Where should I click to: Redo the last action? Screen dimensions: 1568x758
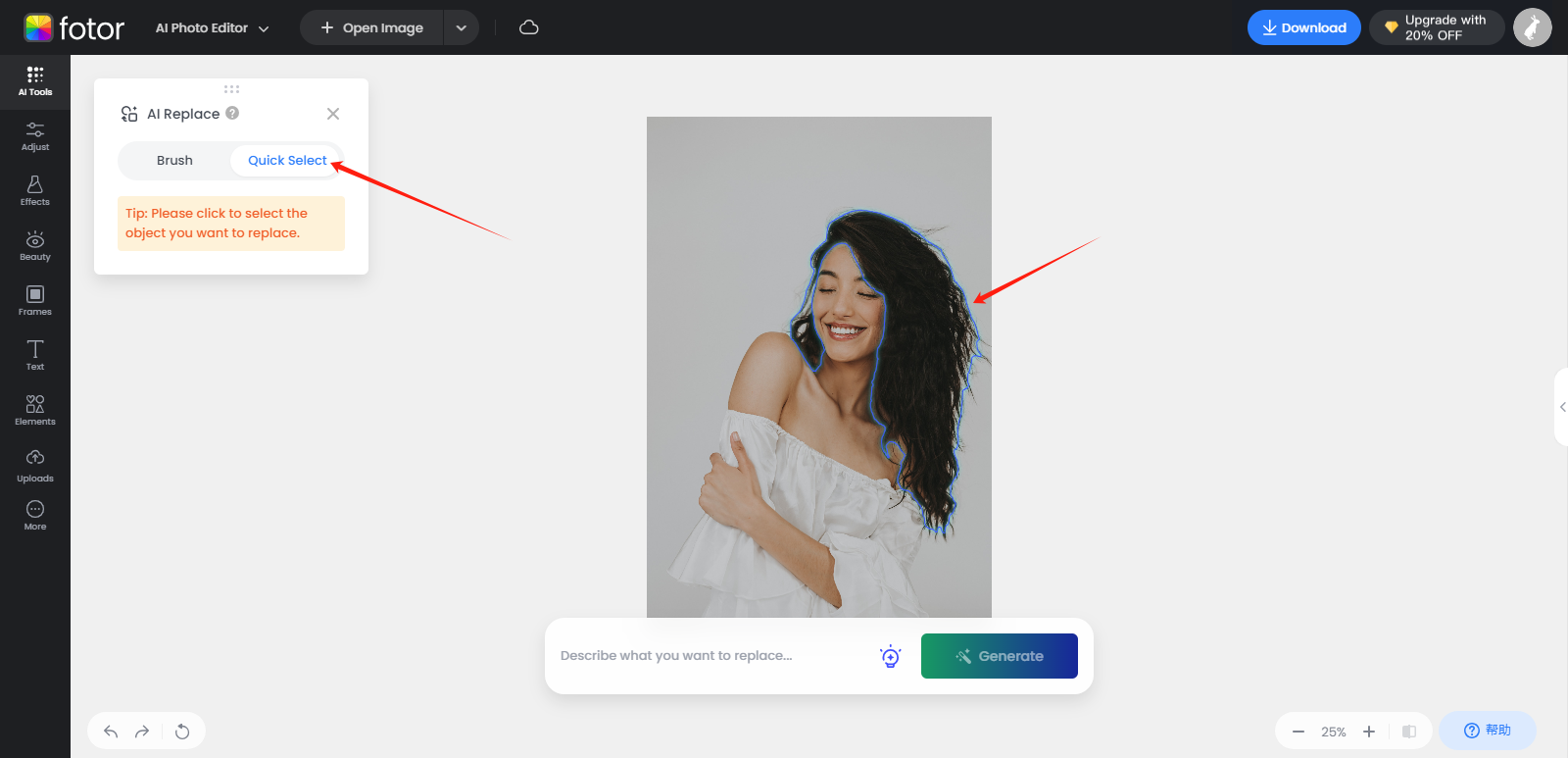pyautogui.click(x=142, y=732)
